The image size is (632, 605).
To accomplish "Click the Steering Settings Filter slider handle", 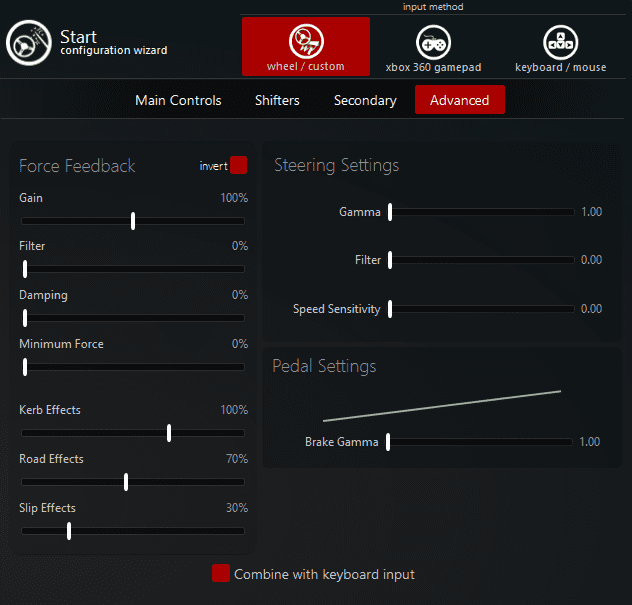I will (x=390, y=260).
